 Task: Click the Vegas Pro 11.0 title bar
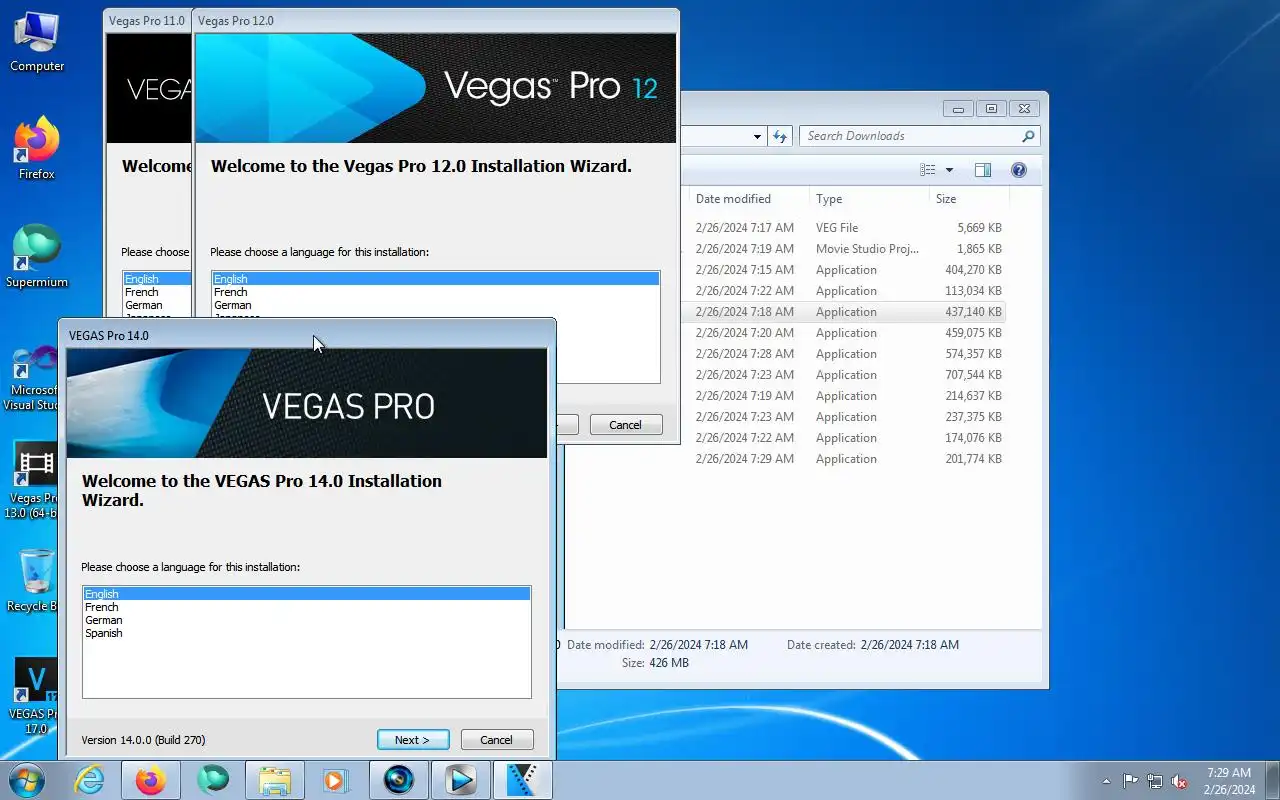pos(148,20)
